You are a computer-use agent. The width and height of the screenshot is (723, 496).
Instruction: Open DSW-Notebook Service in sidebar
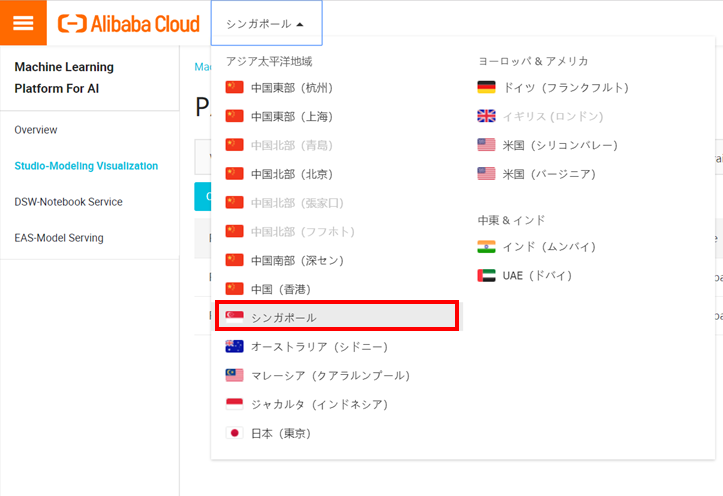(68, 202)
